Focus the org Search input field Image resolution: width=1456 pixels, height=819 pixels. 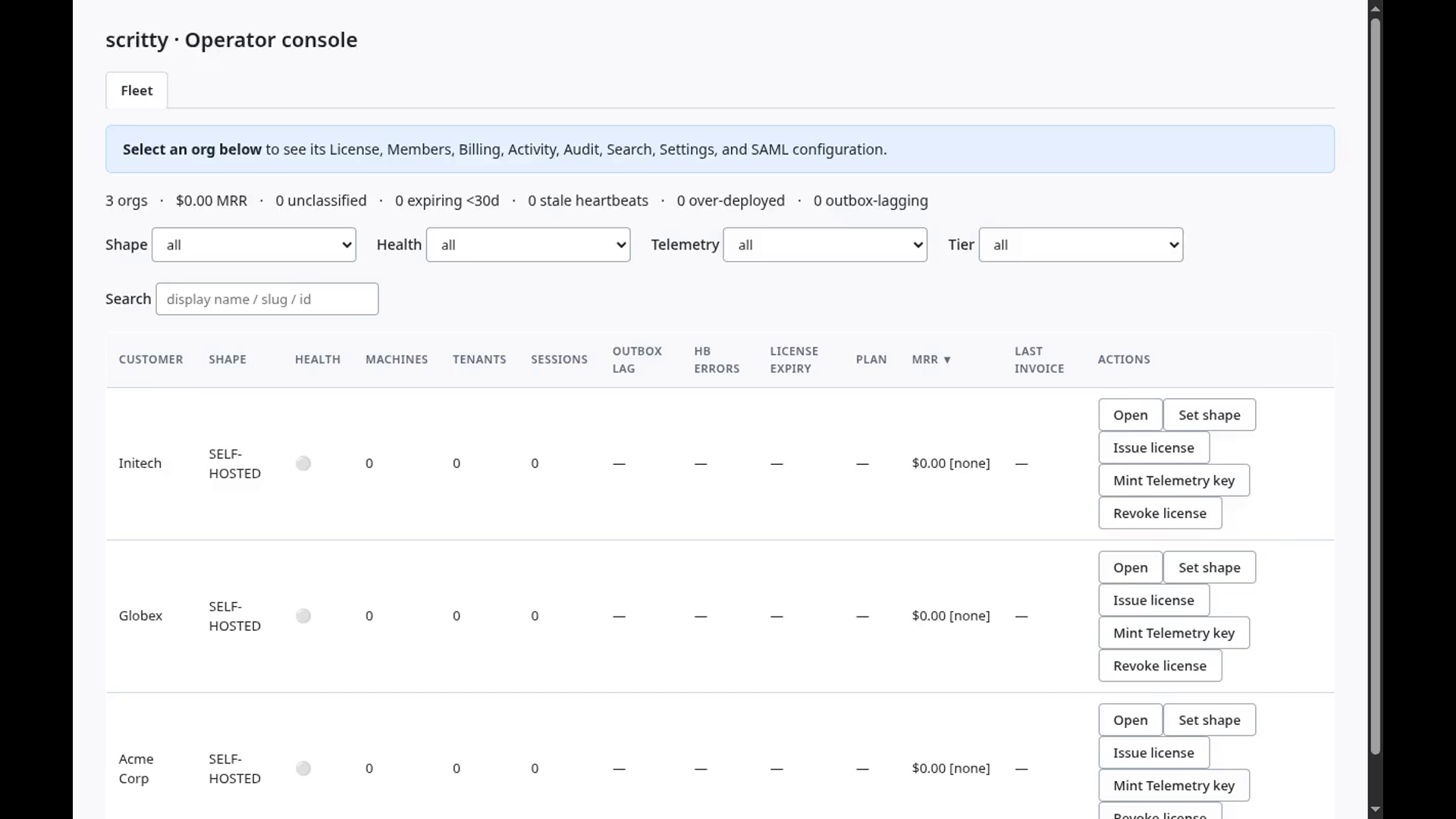point(267,299)
